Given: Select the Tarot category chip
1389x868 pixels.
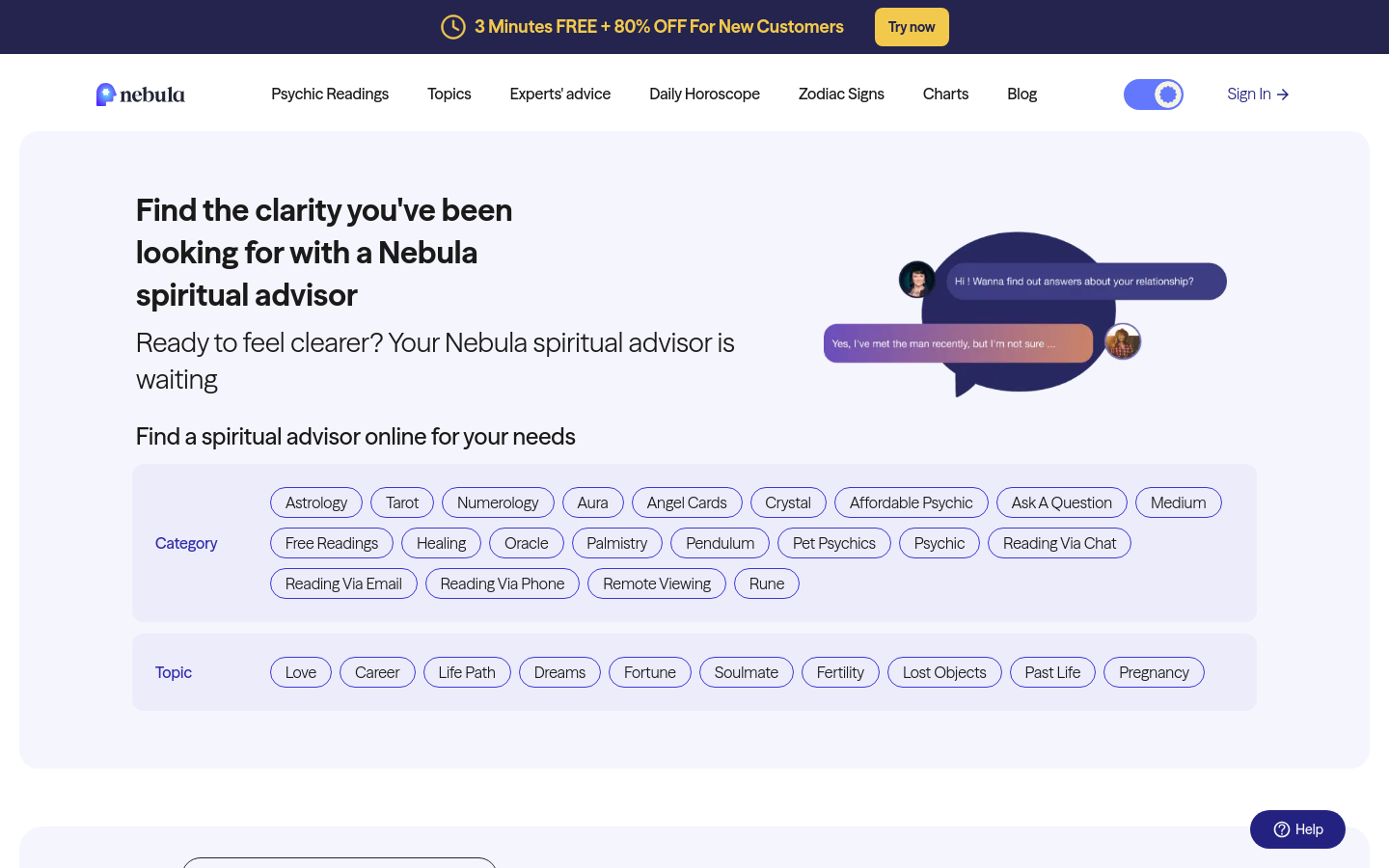Looking at the screenshot, I should [402, 502].
